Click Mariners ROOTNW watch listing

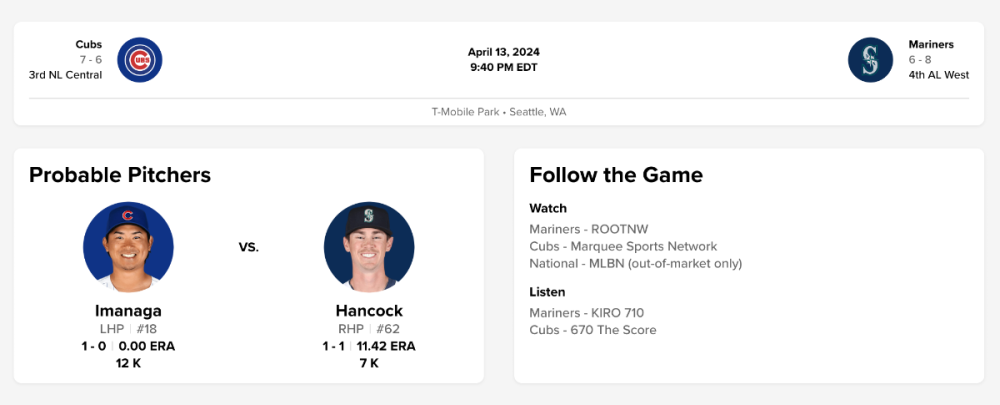click(x=586, y=229)
